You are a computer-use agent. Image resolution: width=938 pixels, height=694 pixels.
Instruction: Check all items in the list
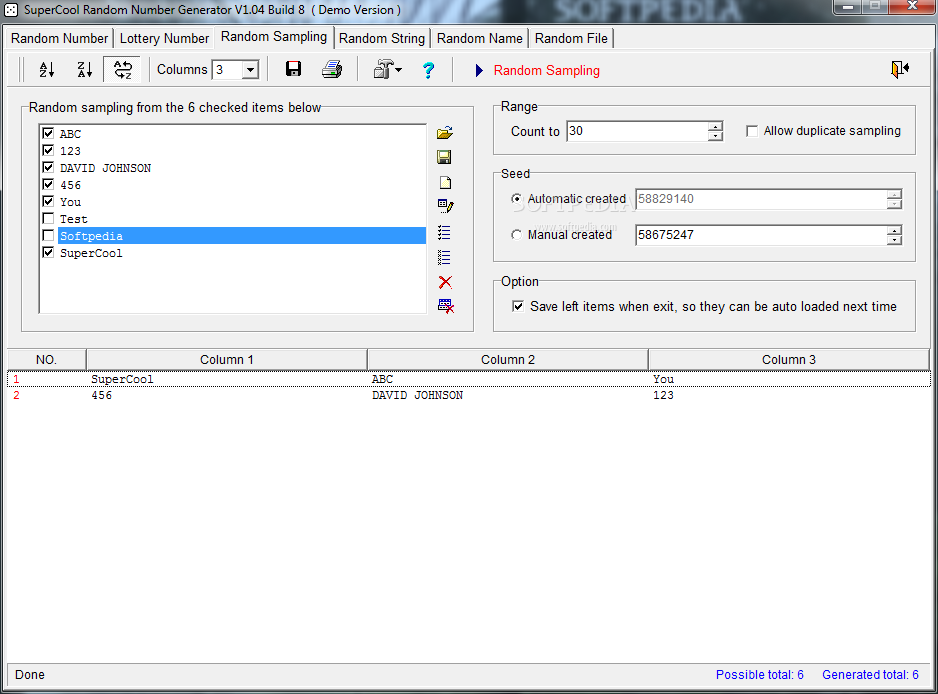444,232
